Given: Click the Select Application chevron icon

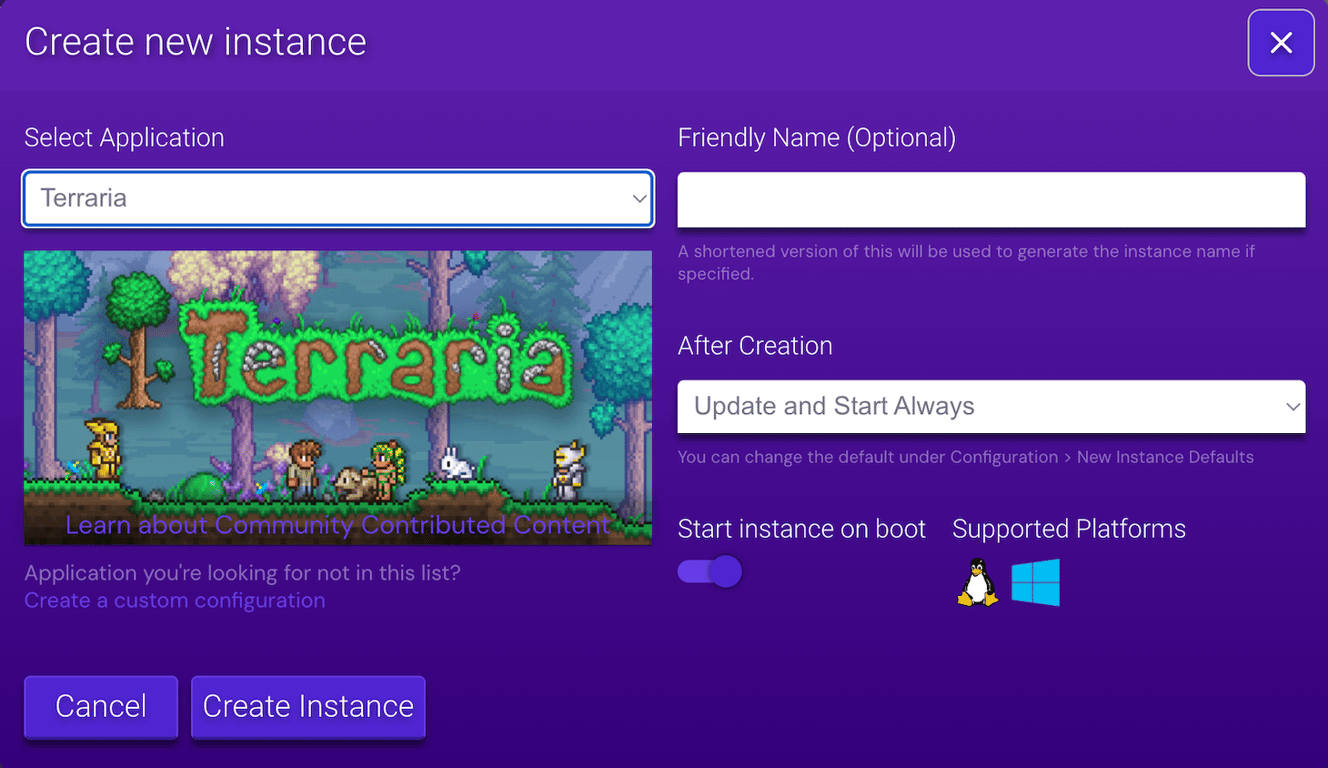Looking at the screenshot, I should tap(639, 199).
